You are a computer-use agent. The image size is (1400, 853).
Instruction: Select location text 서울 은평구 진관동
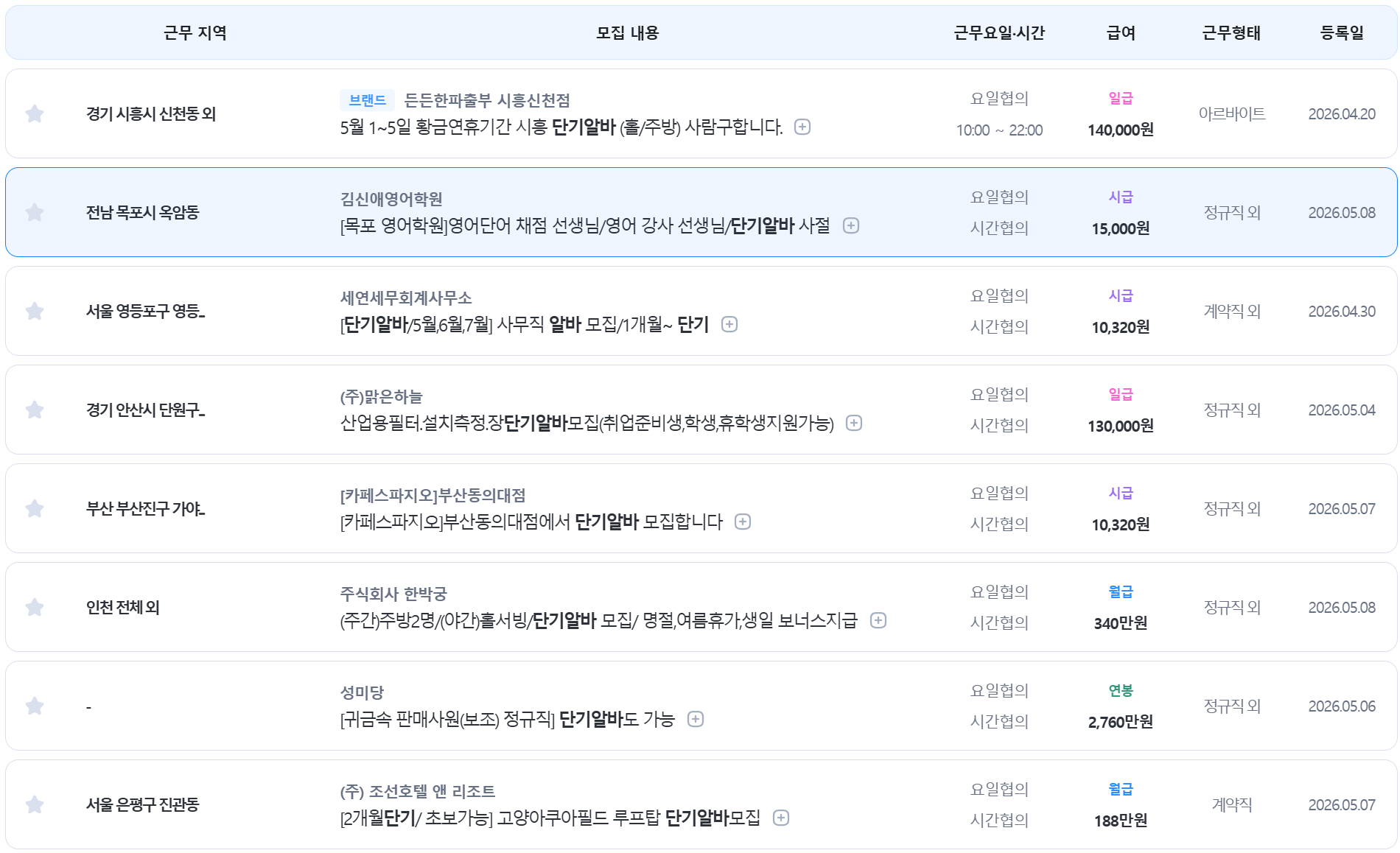[143, 804]
